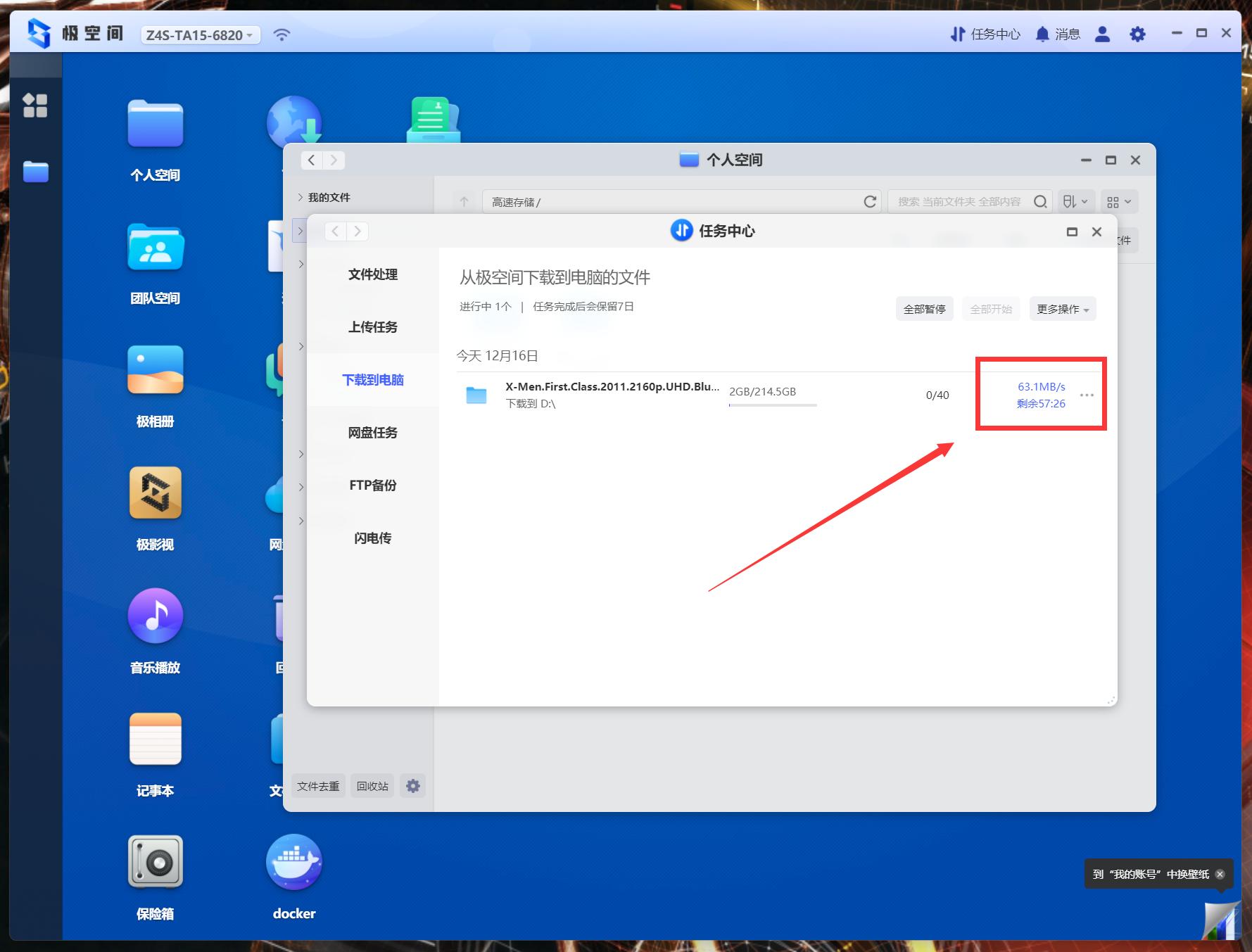The height and width of the screenshot is (952, 1252).
Task: Open 记事本 notes app
Action: (x=155, y=738)
